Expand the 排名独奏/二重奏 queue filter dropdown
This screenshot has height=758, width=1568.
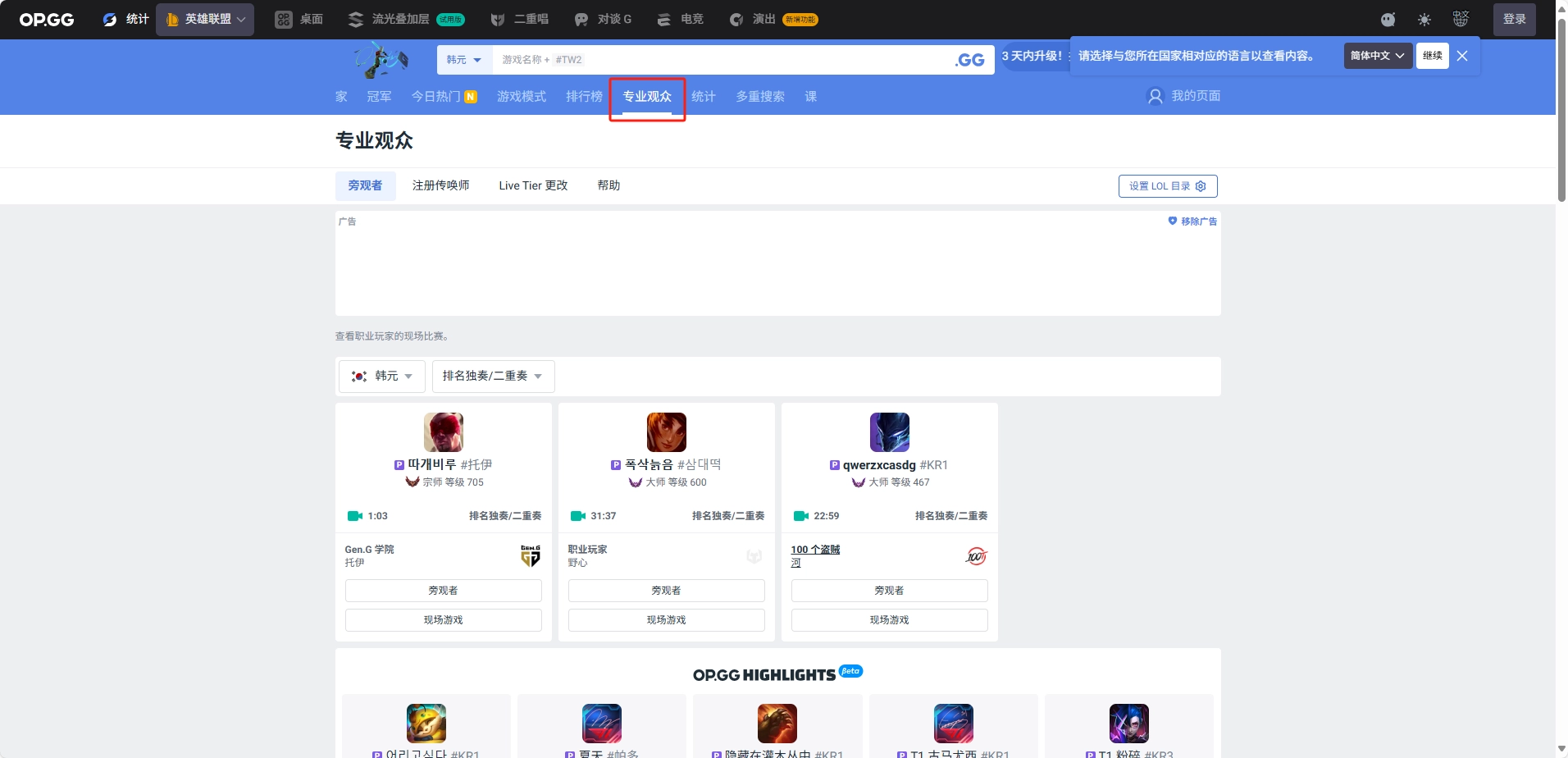pyautogui.click(x=493, y=377)
